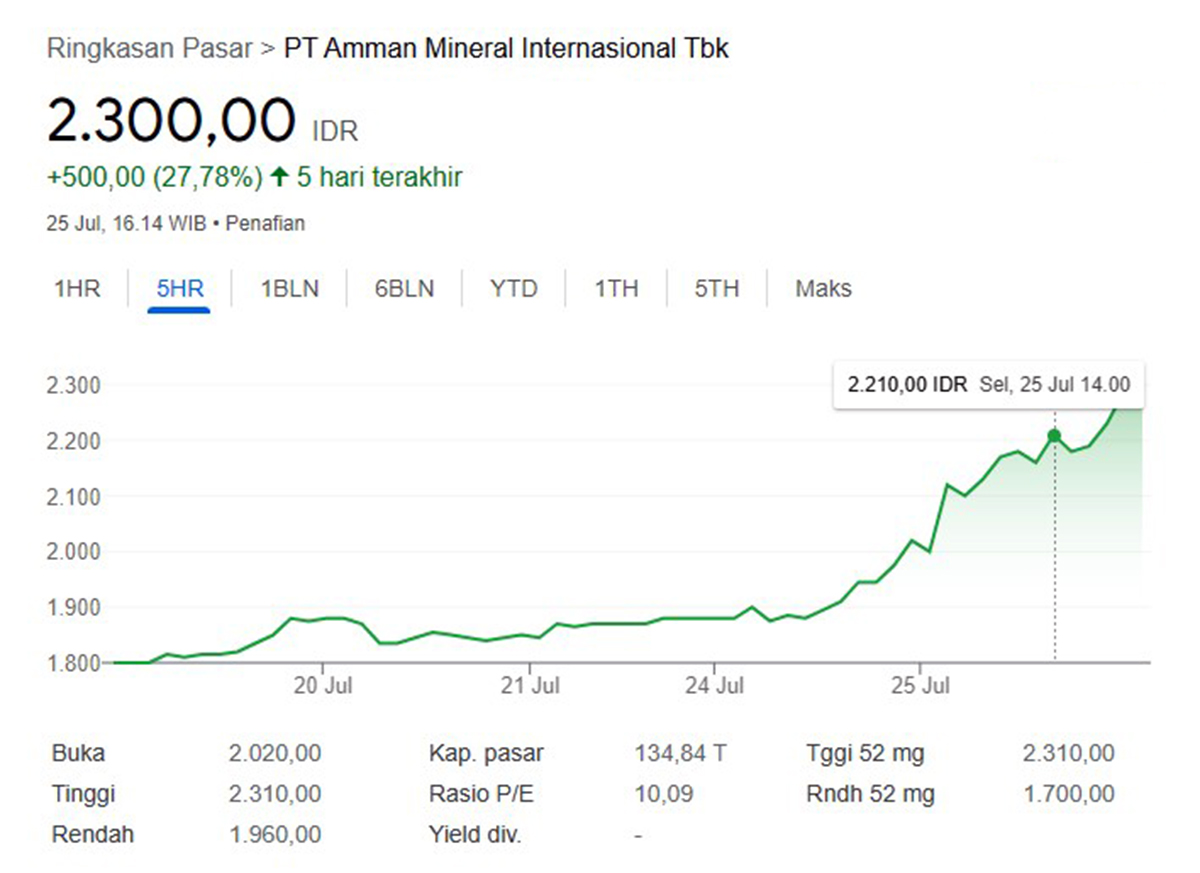Click the 25 Jul, 16.14 WIB timestamp
Viewport: 1200px width, 873px height.
[126, 224]
